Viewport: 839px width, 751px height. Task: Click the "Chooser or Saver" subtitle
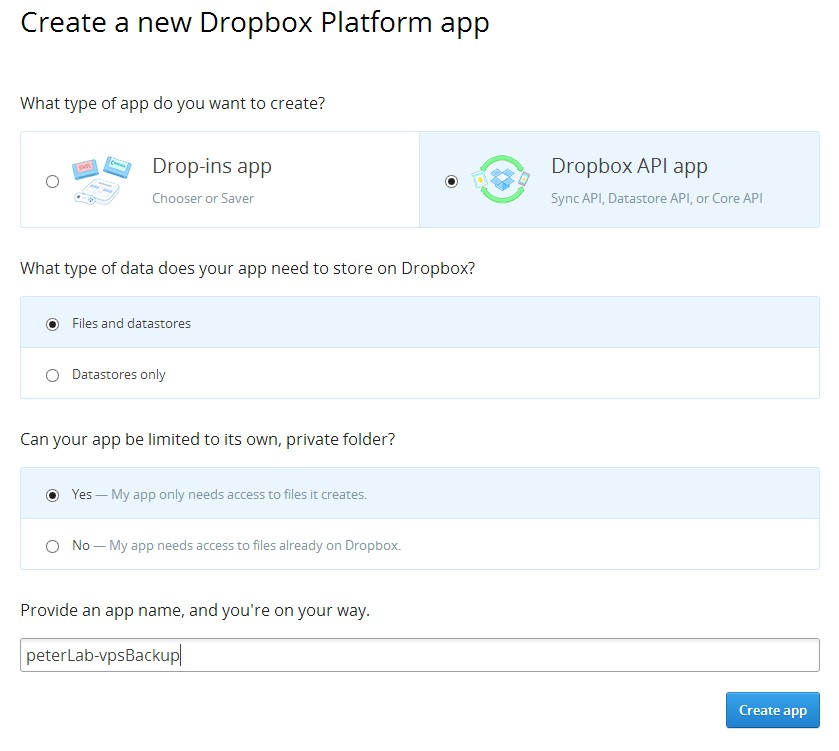pyautogui.click(x=203, y=198)
